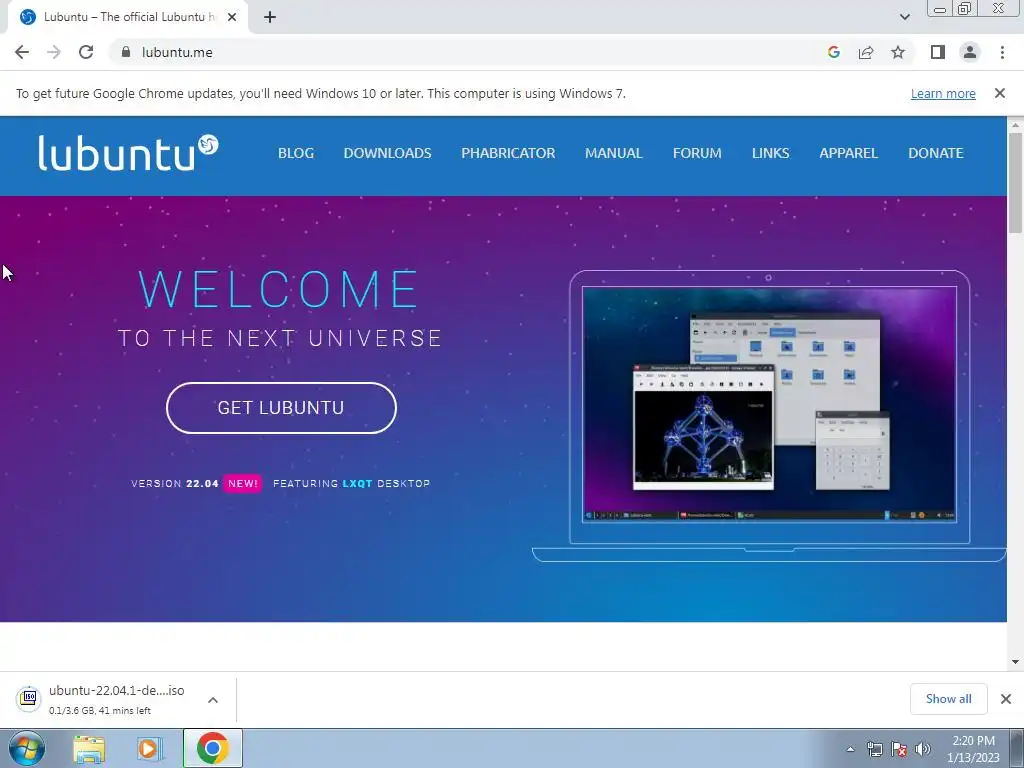The image size is (1024, 768).
Task: Bookmark this page with the star
Action: pyautogui.click(x=898, y=52)
